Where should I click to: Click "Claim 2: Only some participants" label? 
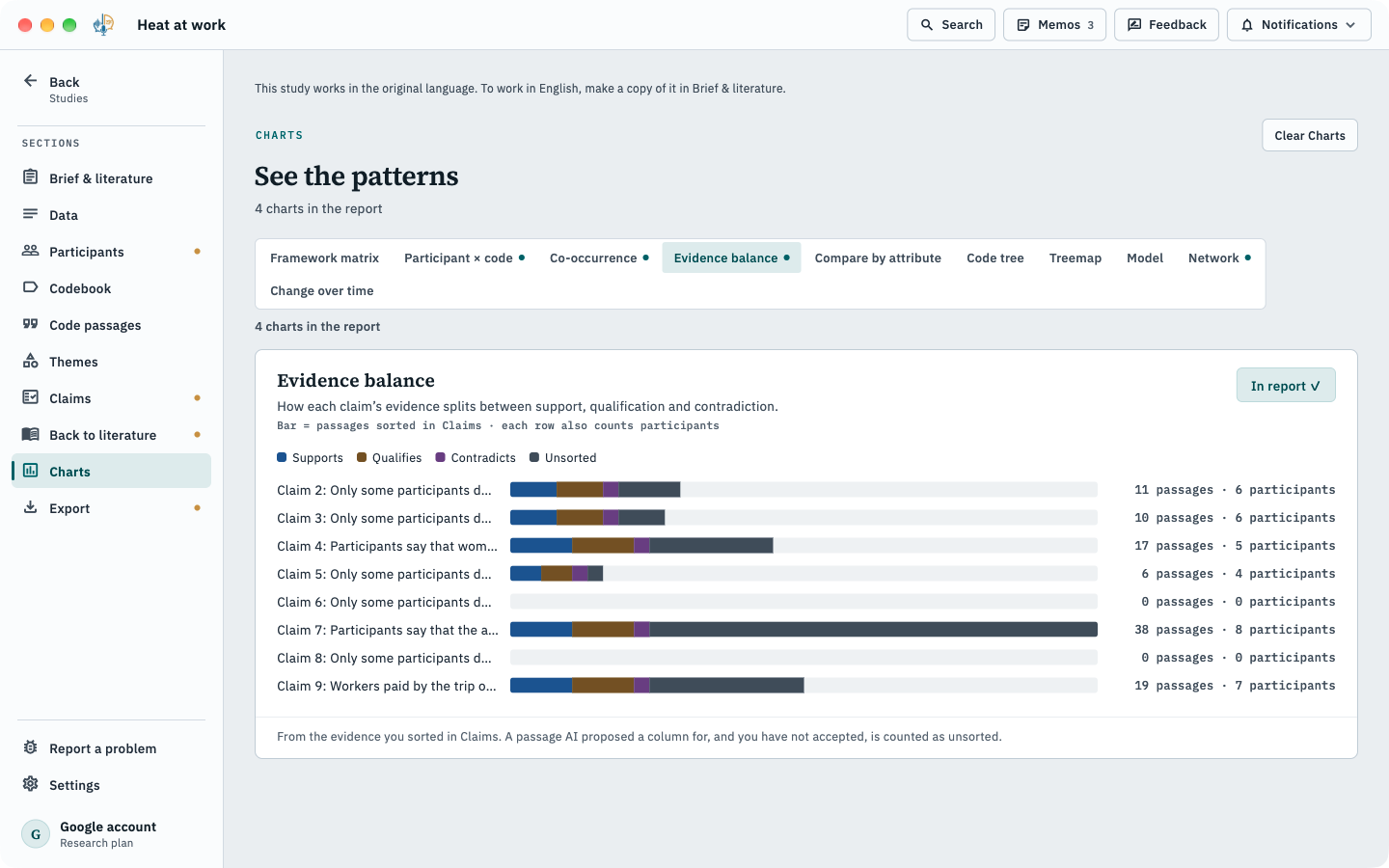[x=384, y=489]
